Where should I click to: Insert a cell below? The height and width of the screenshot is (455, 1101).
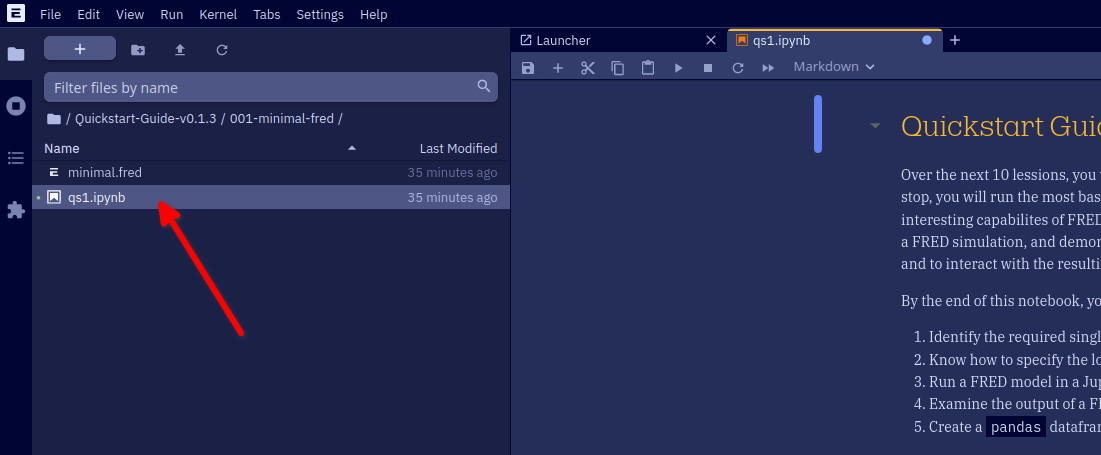pyautogui.click(x=558, y=67)
